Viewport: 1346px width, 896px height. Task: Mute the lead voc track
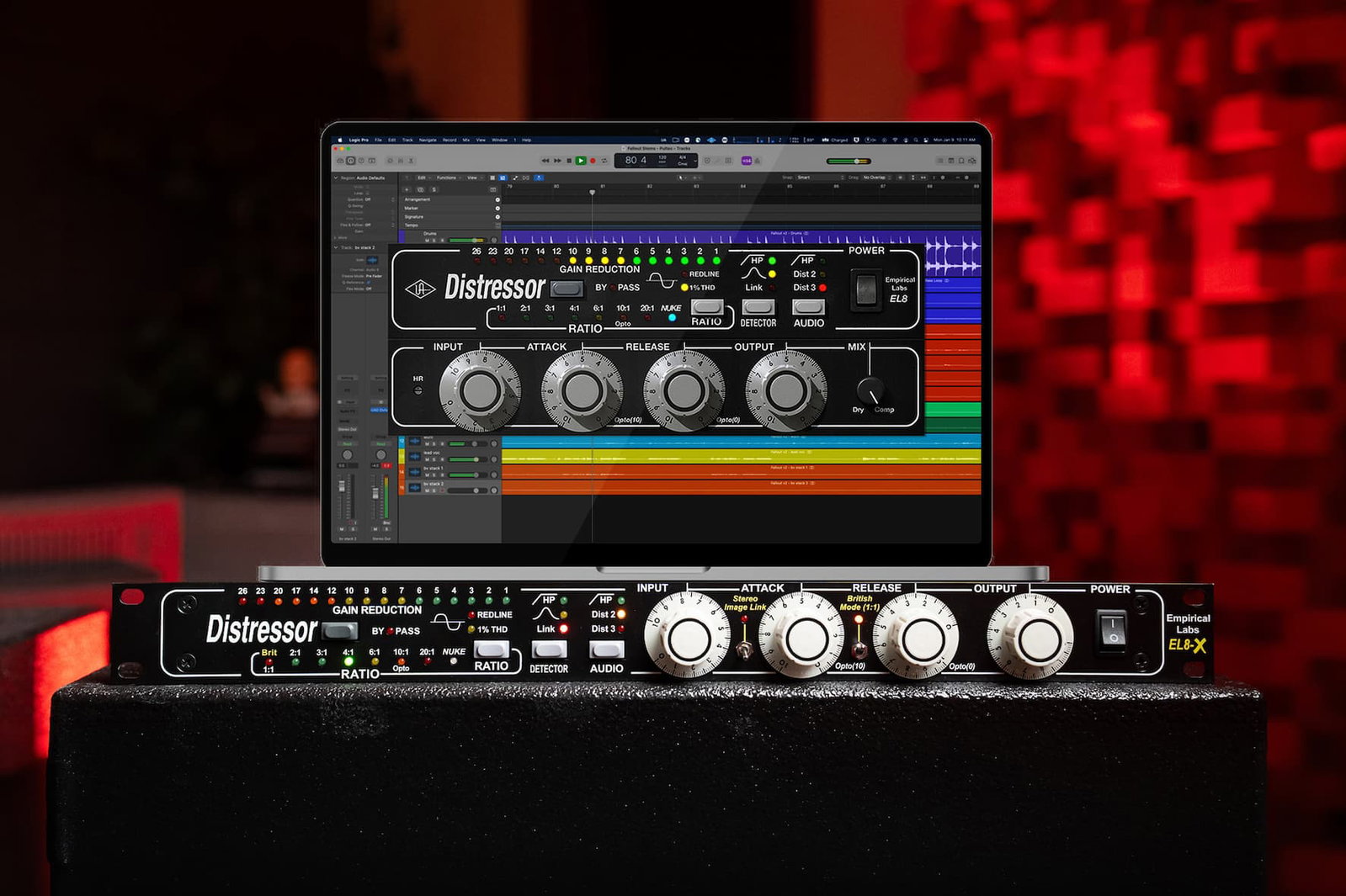(x=427, y=459)
